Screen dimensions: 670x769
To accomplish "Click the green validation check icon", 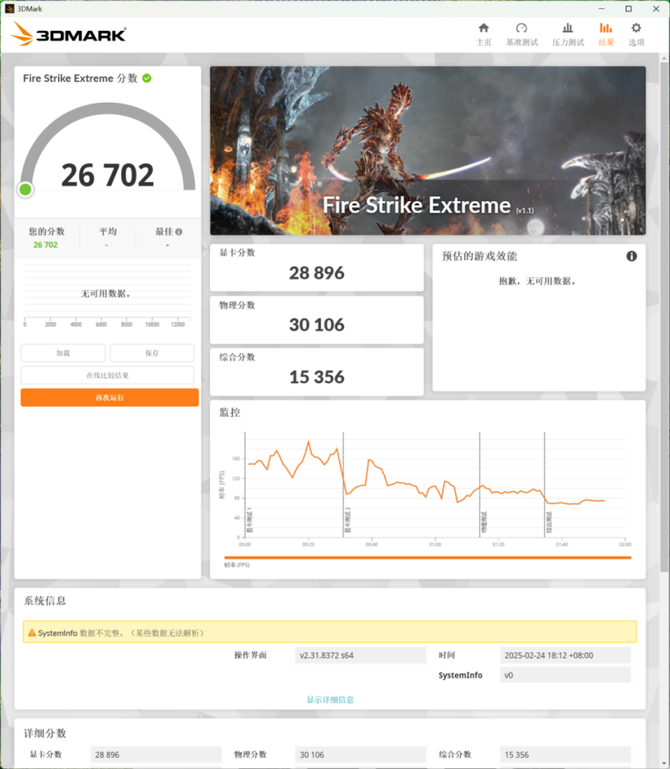I will [147, 78].
